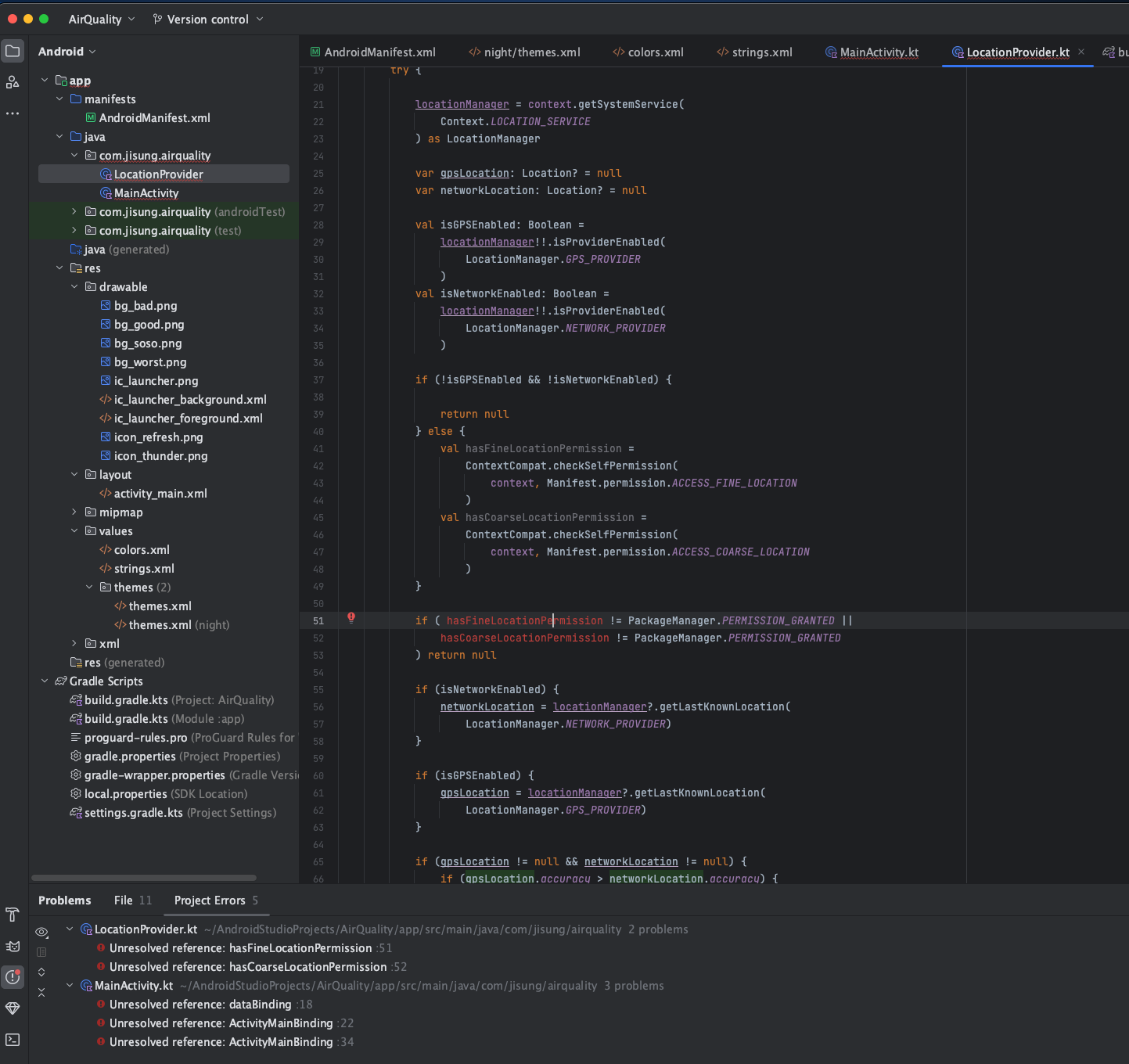Expand the mipmap folder
The height and width of the screenshot is (1064, 1129).
[74, 512]
